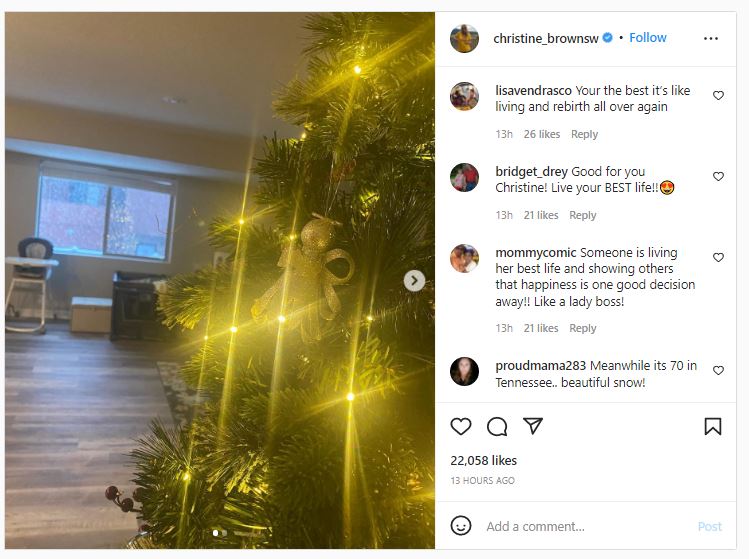Follow christine_brownsw
Viewport: 749px width, 559px height.
[x=647, y=38]
